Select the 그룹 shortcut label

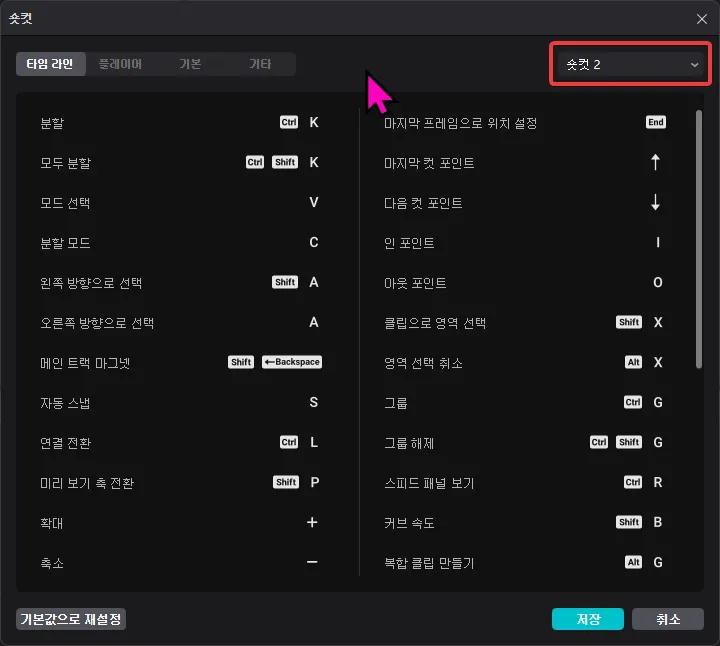point(396,403)
